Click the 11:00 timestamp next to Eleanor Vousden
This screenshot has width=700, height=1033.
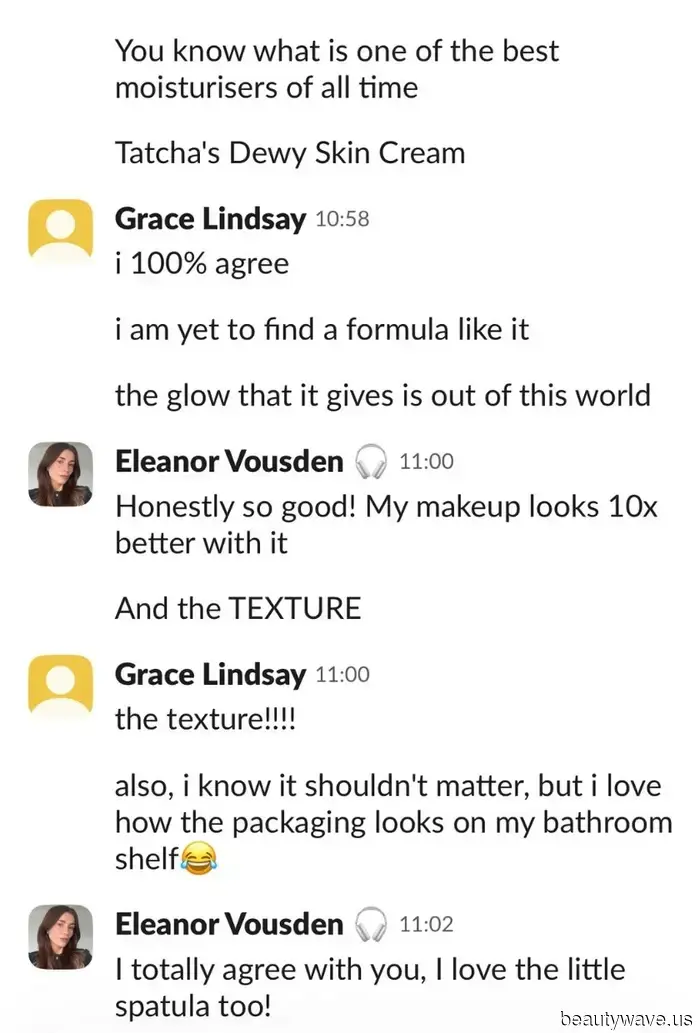(427, 462)
